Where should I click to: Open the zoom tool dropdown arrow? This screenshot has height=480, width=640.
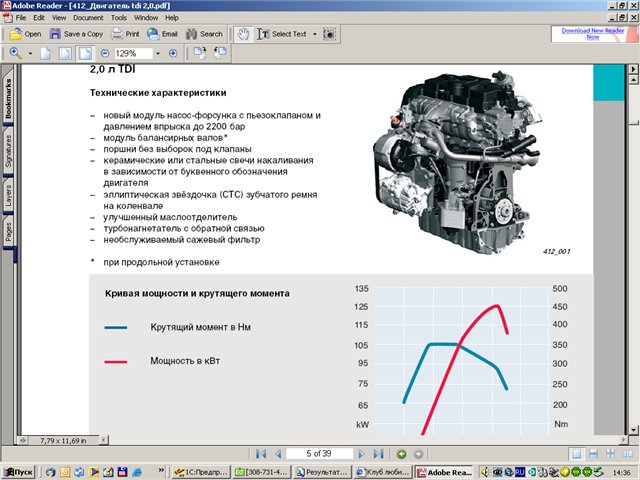30,53
